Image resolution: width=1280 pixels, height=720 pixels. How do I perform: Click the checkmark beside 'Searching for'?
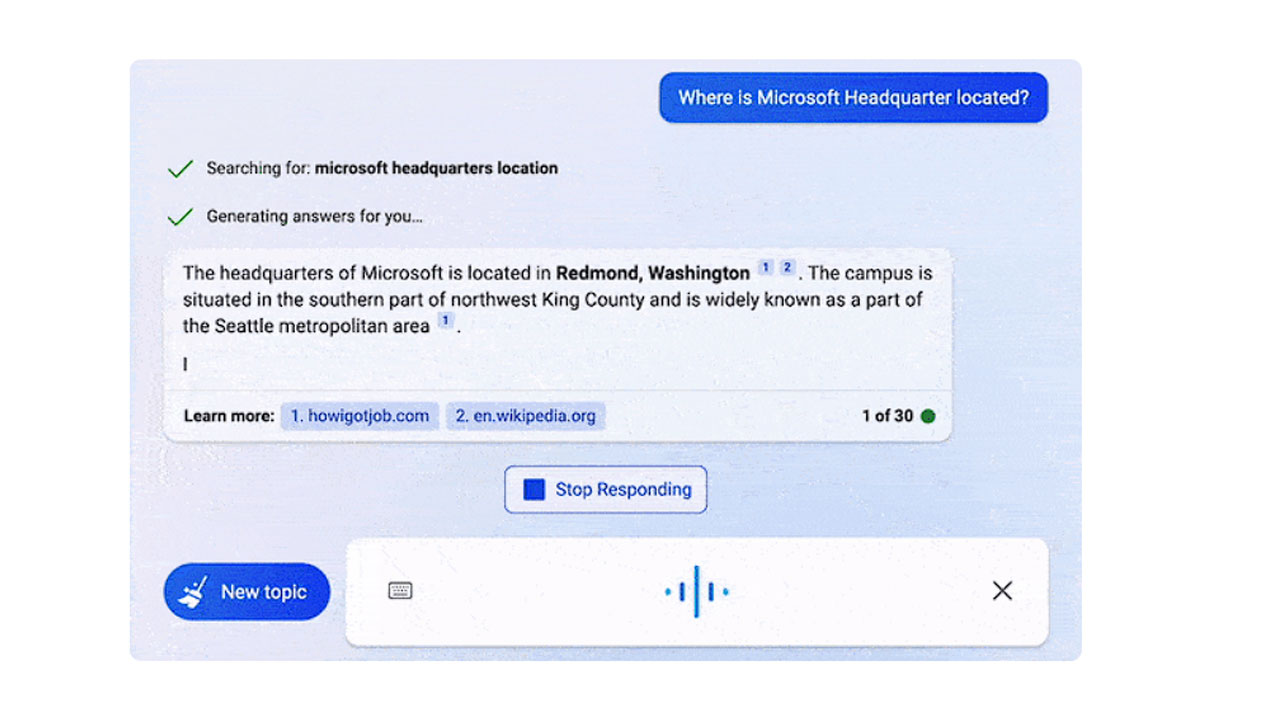[x=180, y=169]
